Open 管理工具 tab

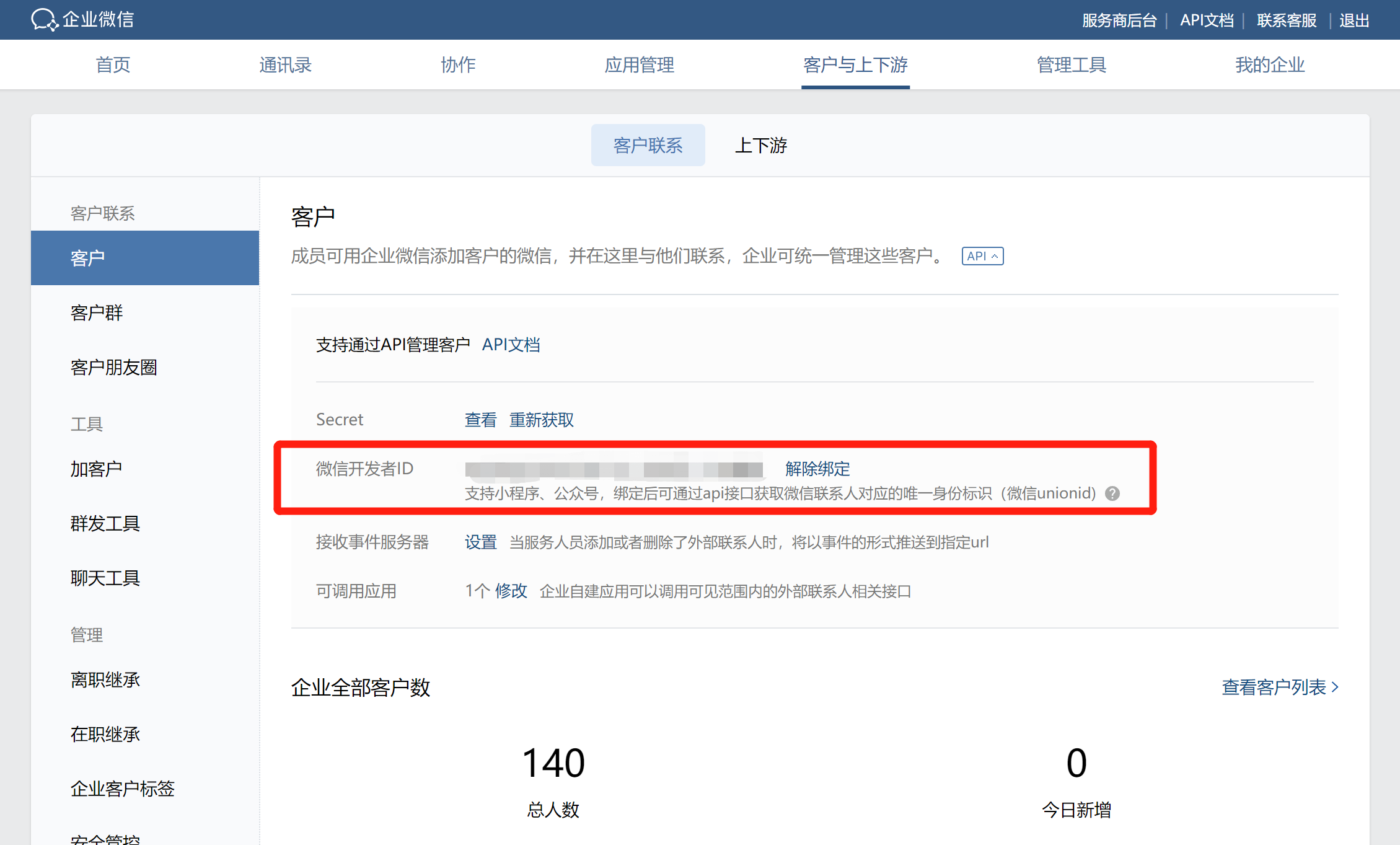coord(1071,64)
